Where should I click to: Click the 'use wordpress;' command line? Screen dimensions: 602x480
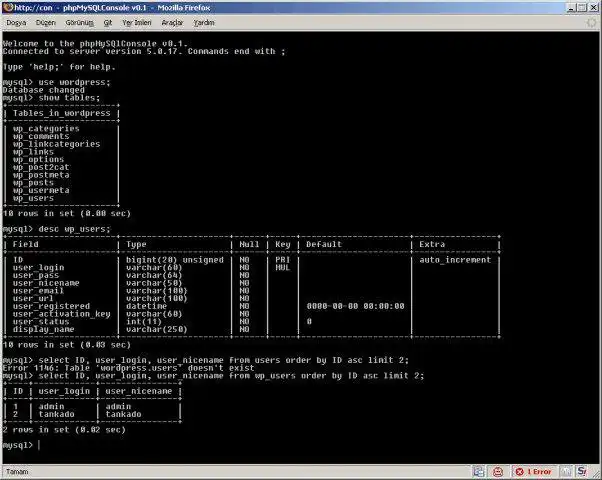coord(56,82)
